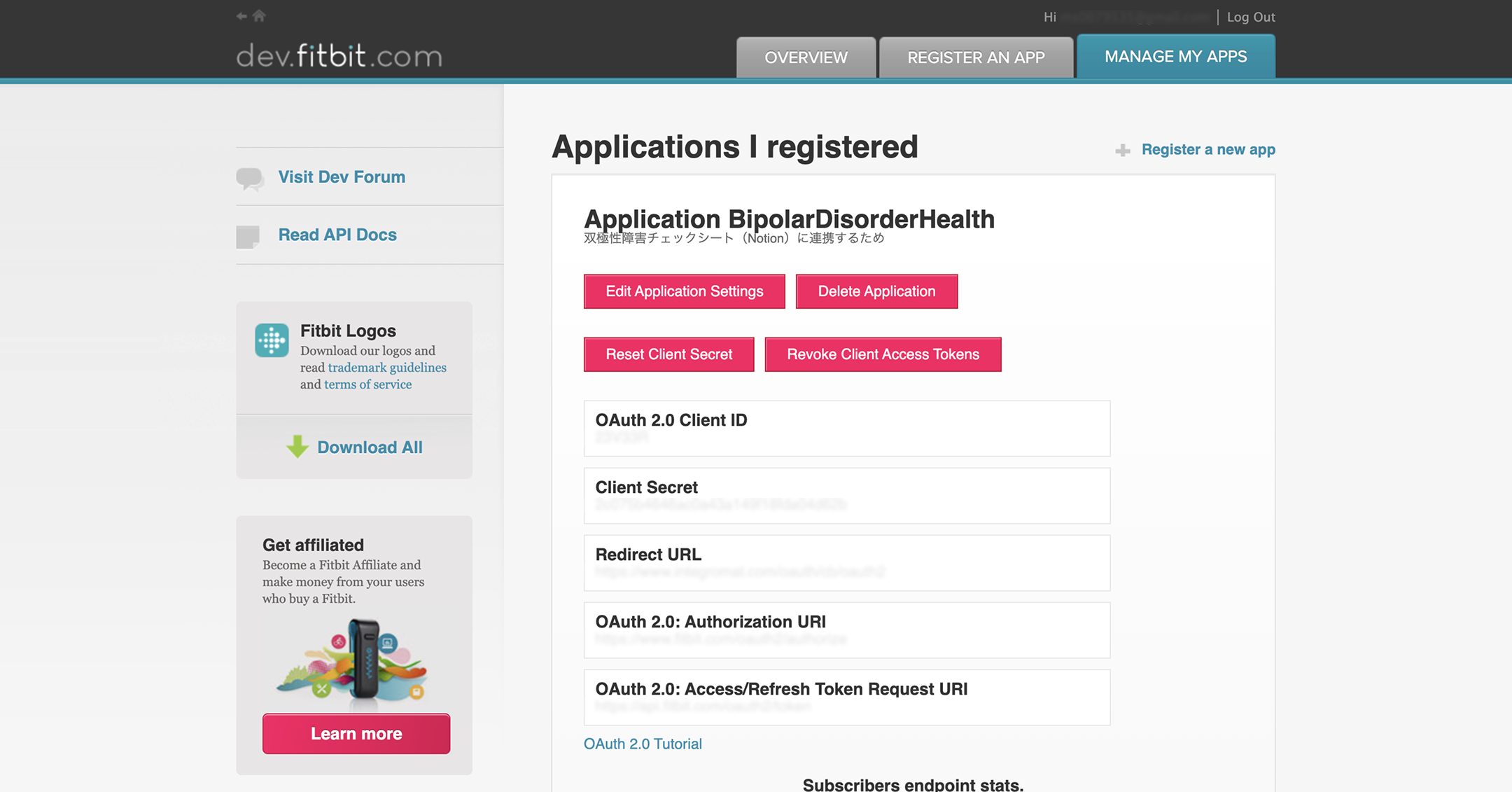Open the OAuth 2.0 Tutorial link
Image resolution: width=1512 pixels, height=792 pixels.
(x=643, y=744)
